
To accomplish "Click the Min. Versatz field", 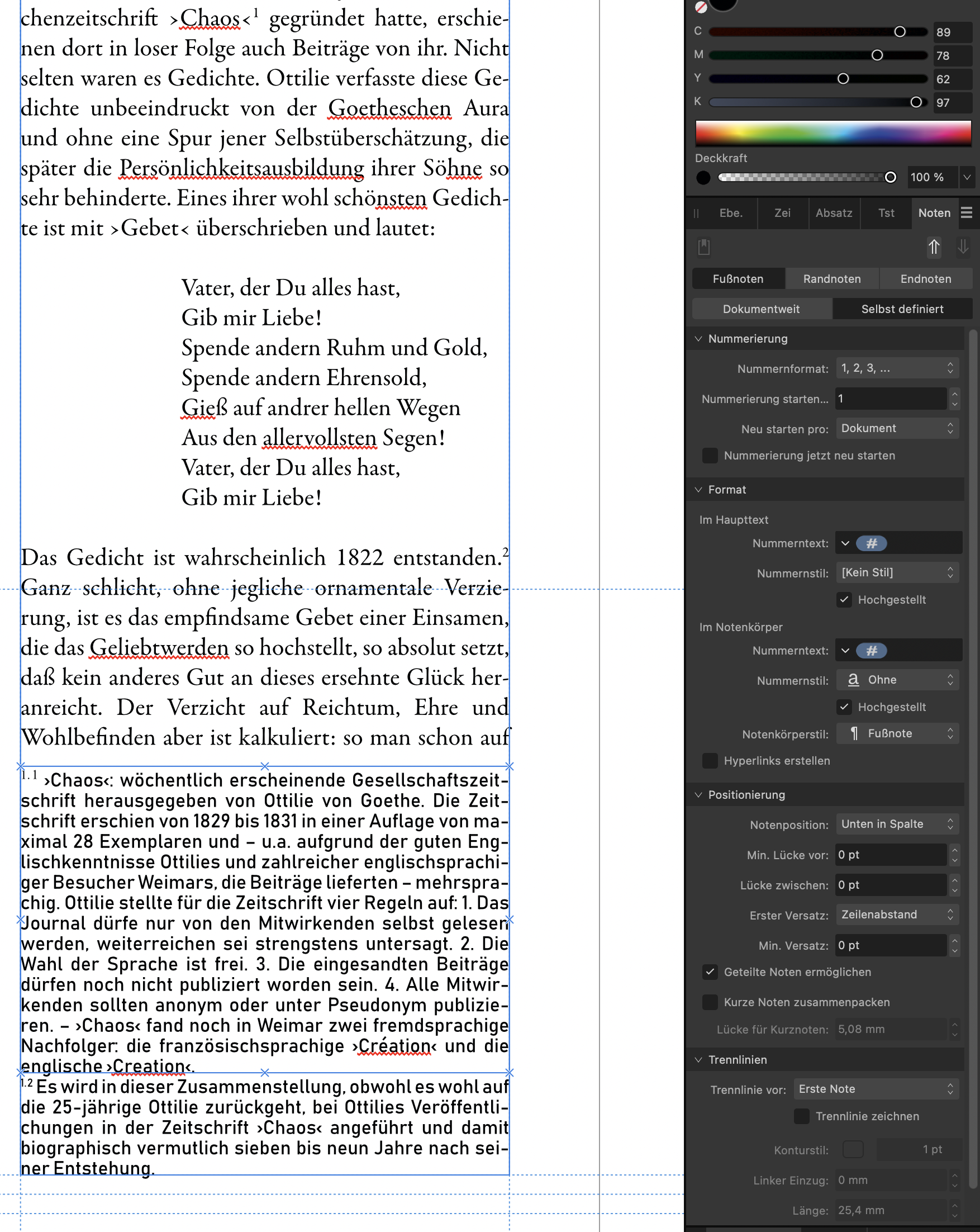I will (891, 945).
